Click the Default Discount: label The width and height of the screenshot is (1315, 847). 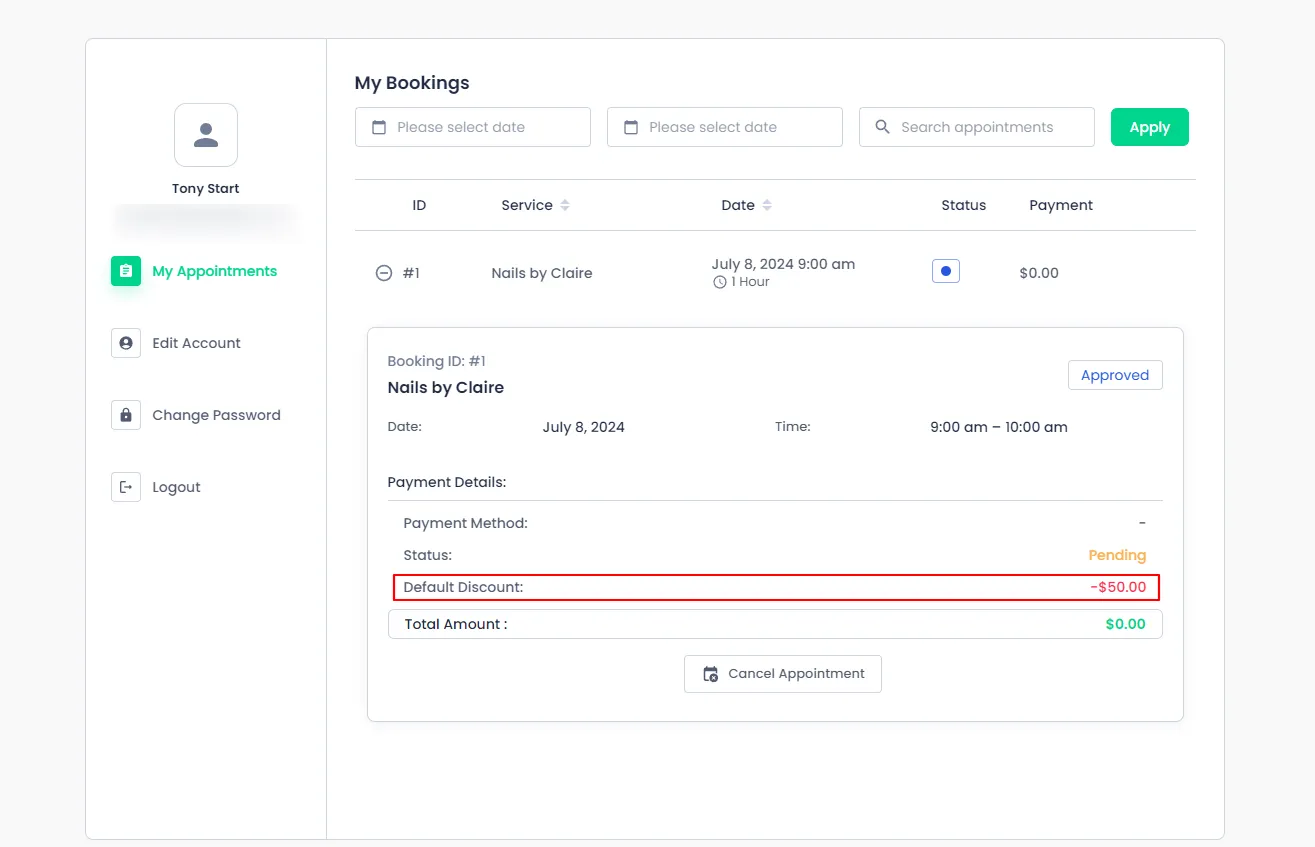463,587
